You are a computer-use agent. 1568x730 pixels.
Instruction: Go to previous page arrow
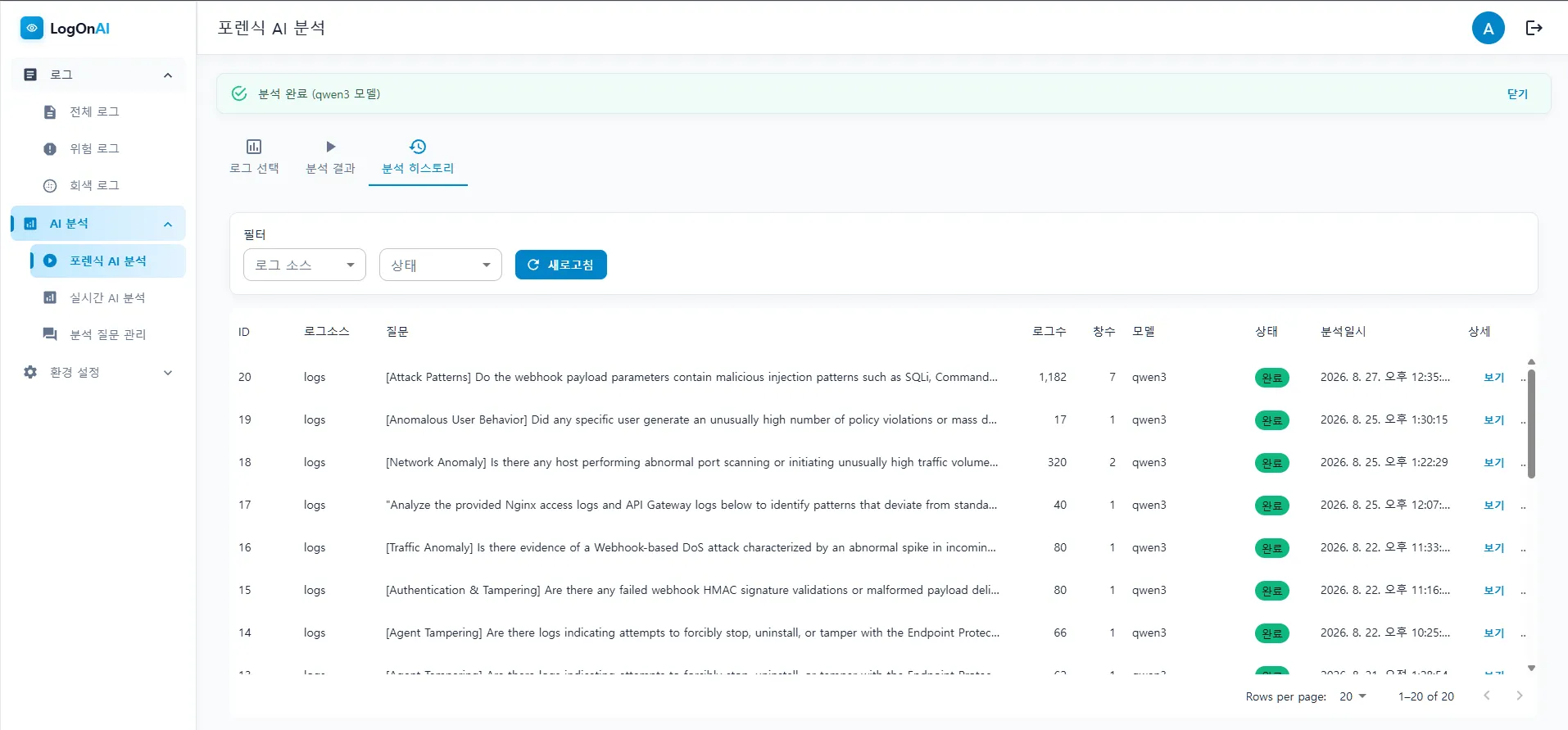coord(1487,696)
